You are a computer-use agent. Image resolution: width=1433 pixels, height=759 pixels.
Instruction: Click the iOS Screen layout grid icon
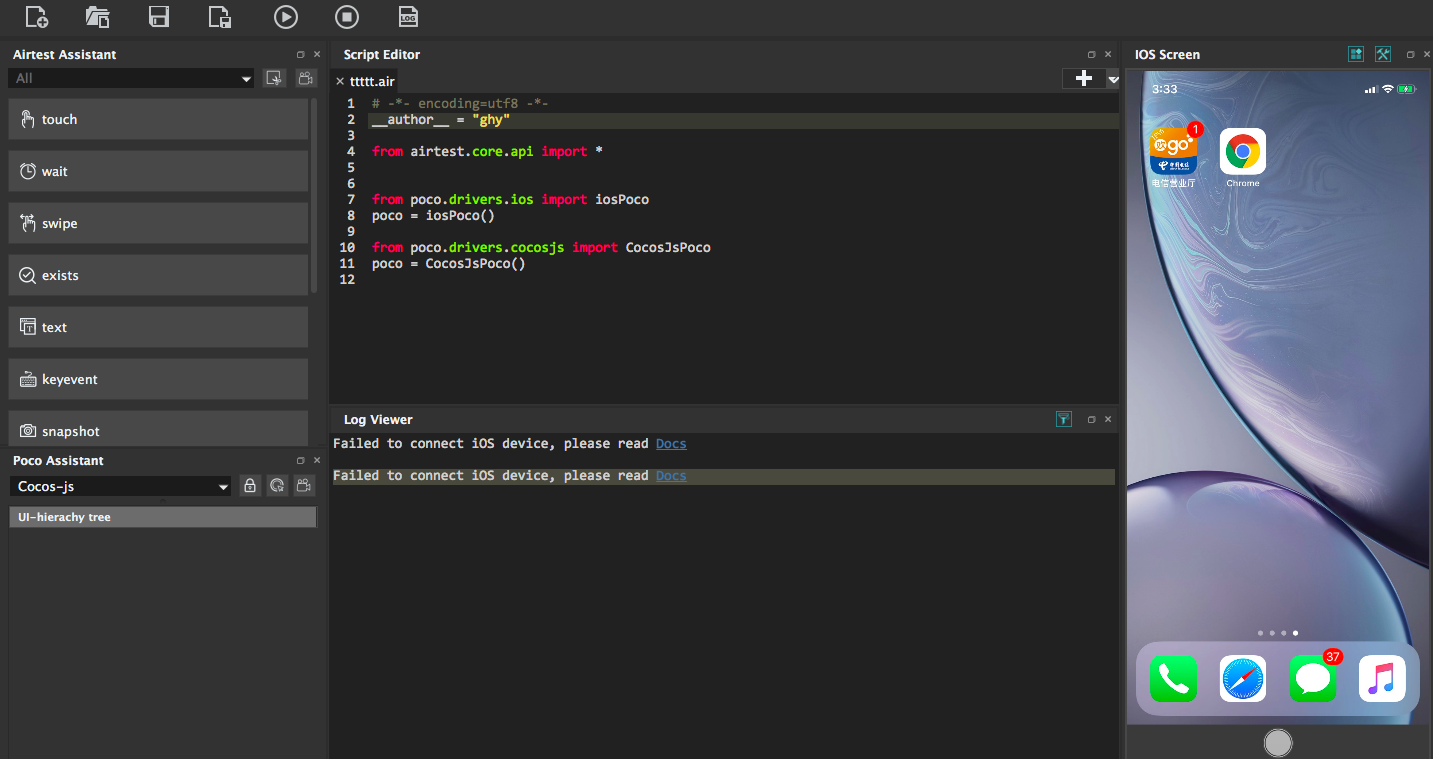(x=1356, y=54)
